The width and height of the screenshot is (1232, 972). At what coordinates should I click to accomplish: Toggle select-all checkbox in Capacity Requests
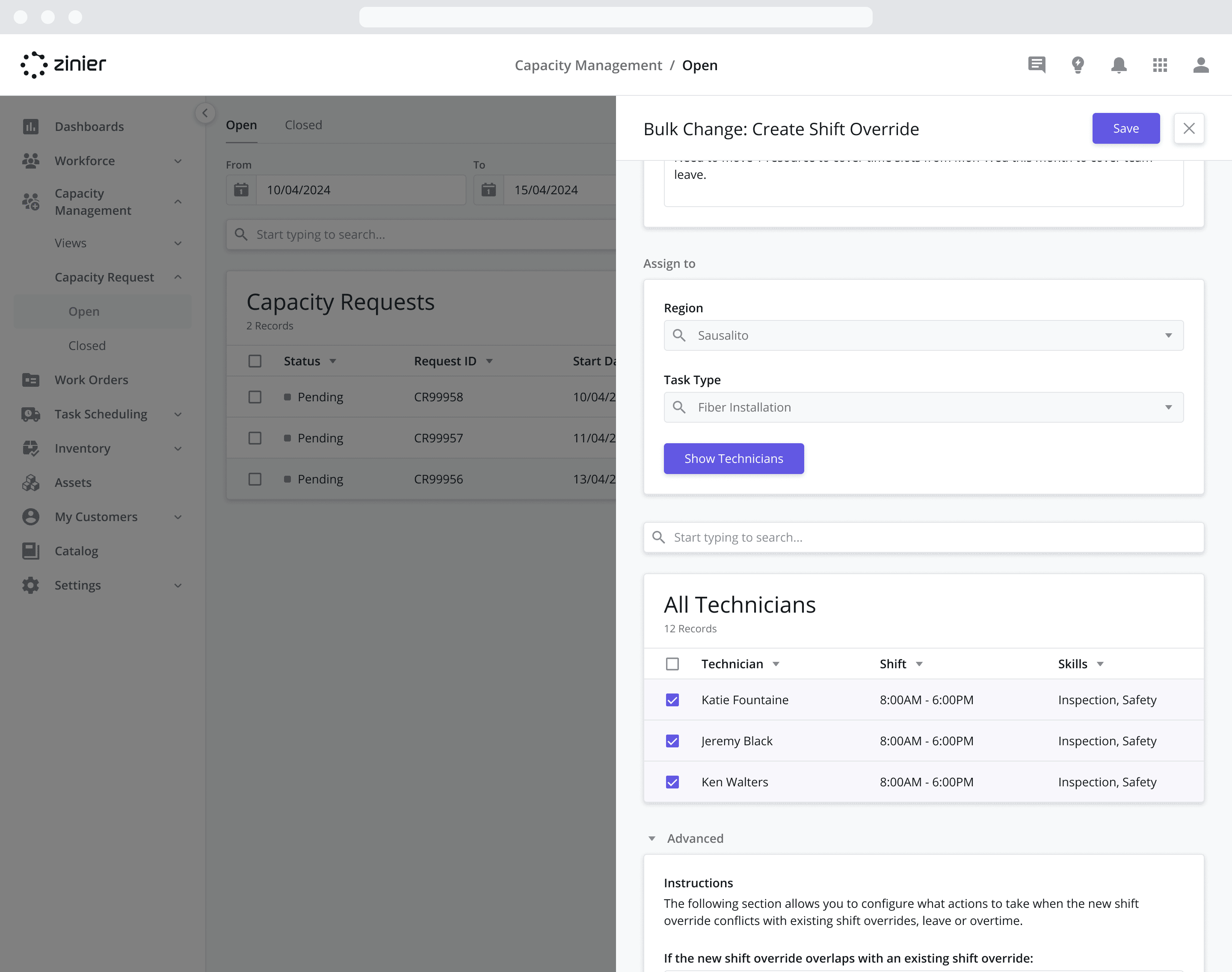pos(255,361)
